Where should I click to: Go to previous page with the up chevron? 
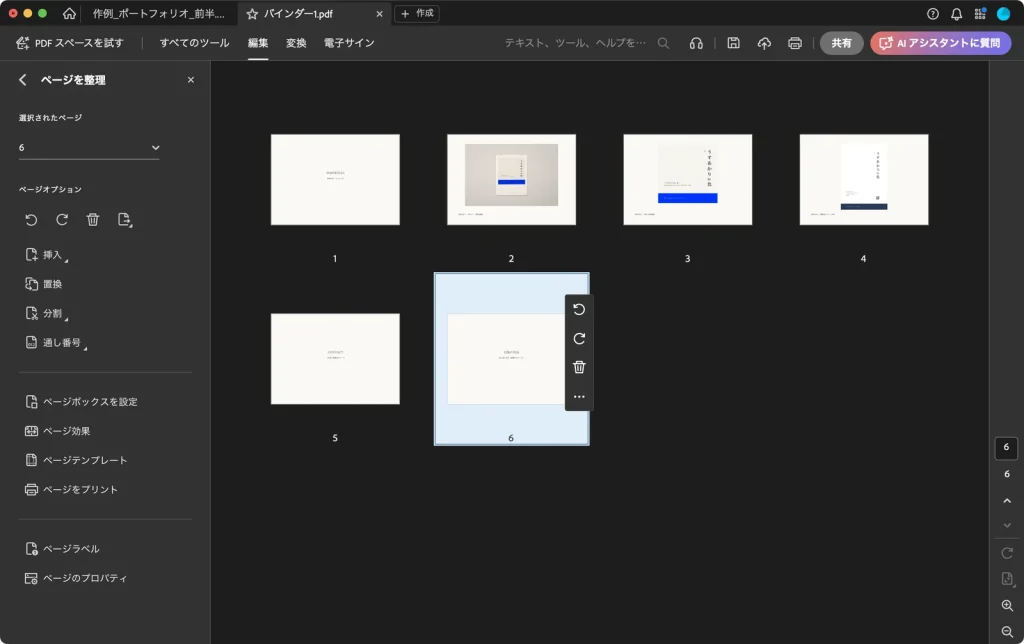pyautogui.click(x=1007, y=501)
